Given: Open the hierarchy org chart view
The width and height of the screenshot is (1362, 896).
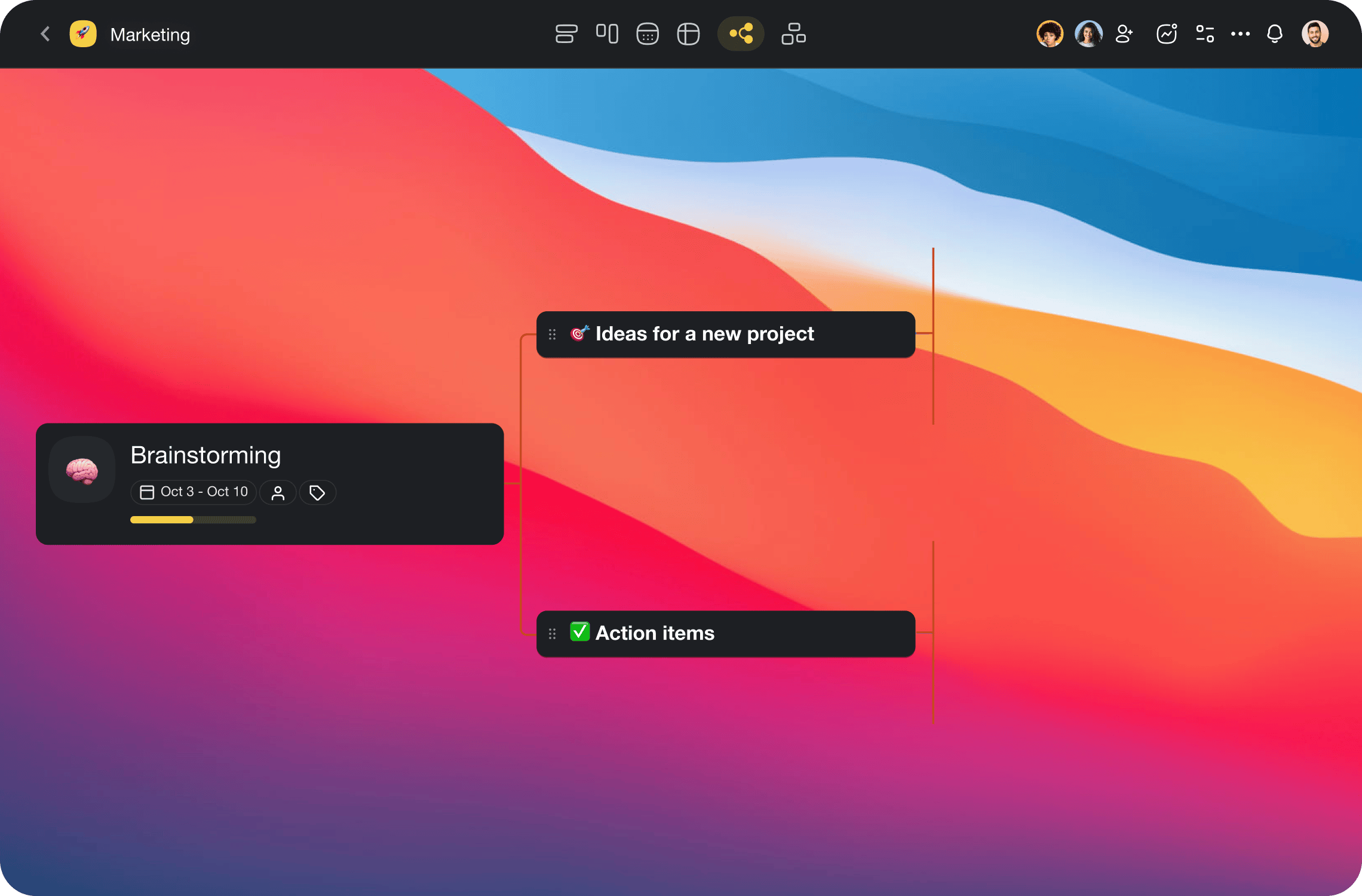Looking at the screenshot, I should (x=793, y=34).
